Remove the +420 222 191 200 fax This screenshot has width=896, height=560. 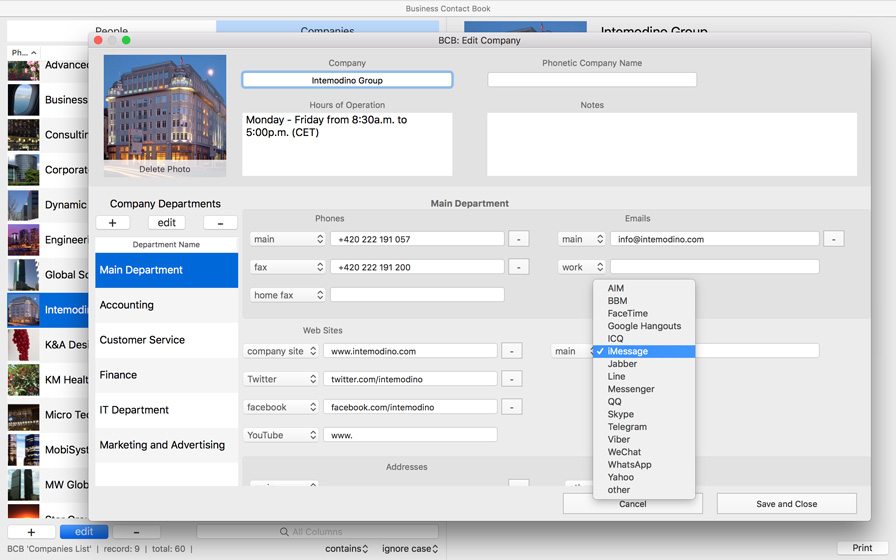tap(518, 267)
